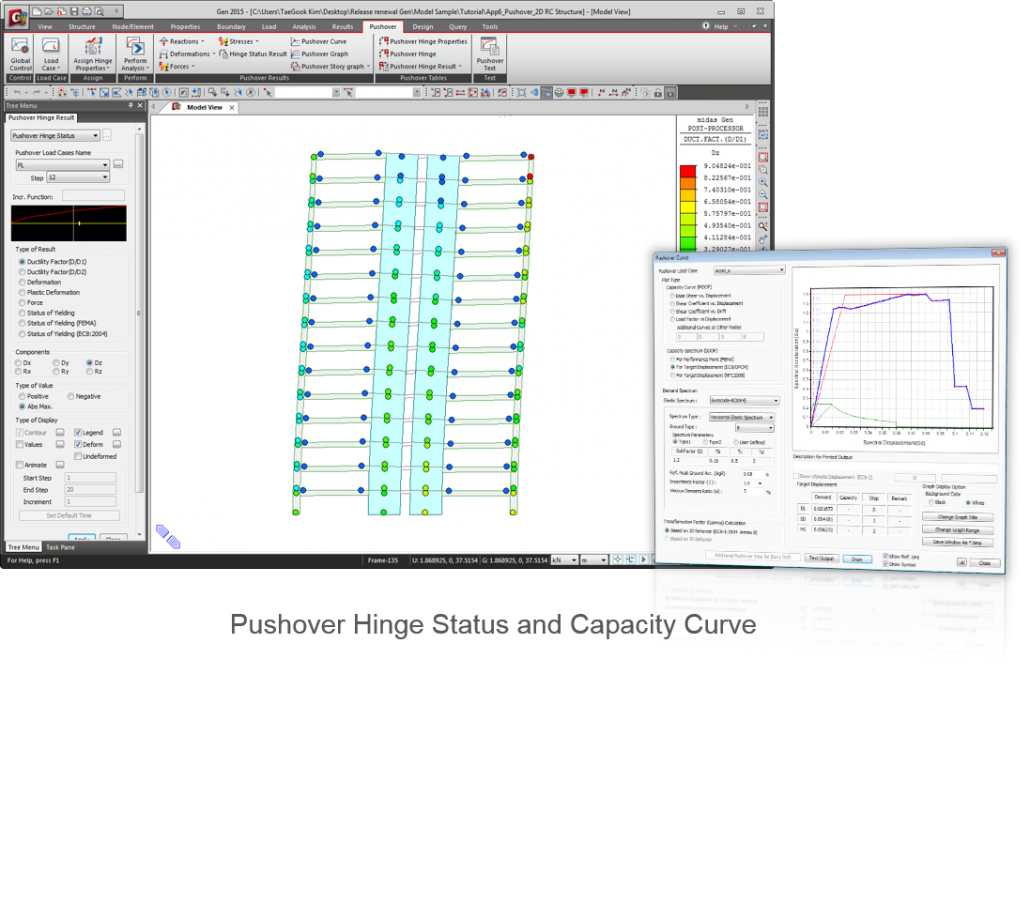Open Reactions results in the ribbon
The width and height of the screenshot is (1030, 919).
coord(182,41)
